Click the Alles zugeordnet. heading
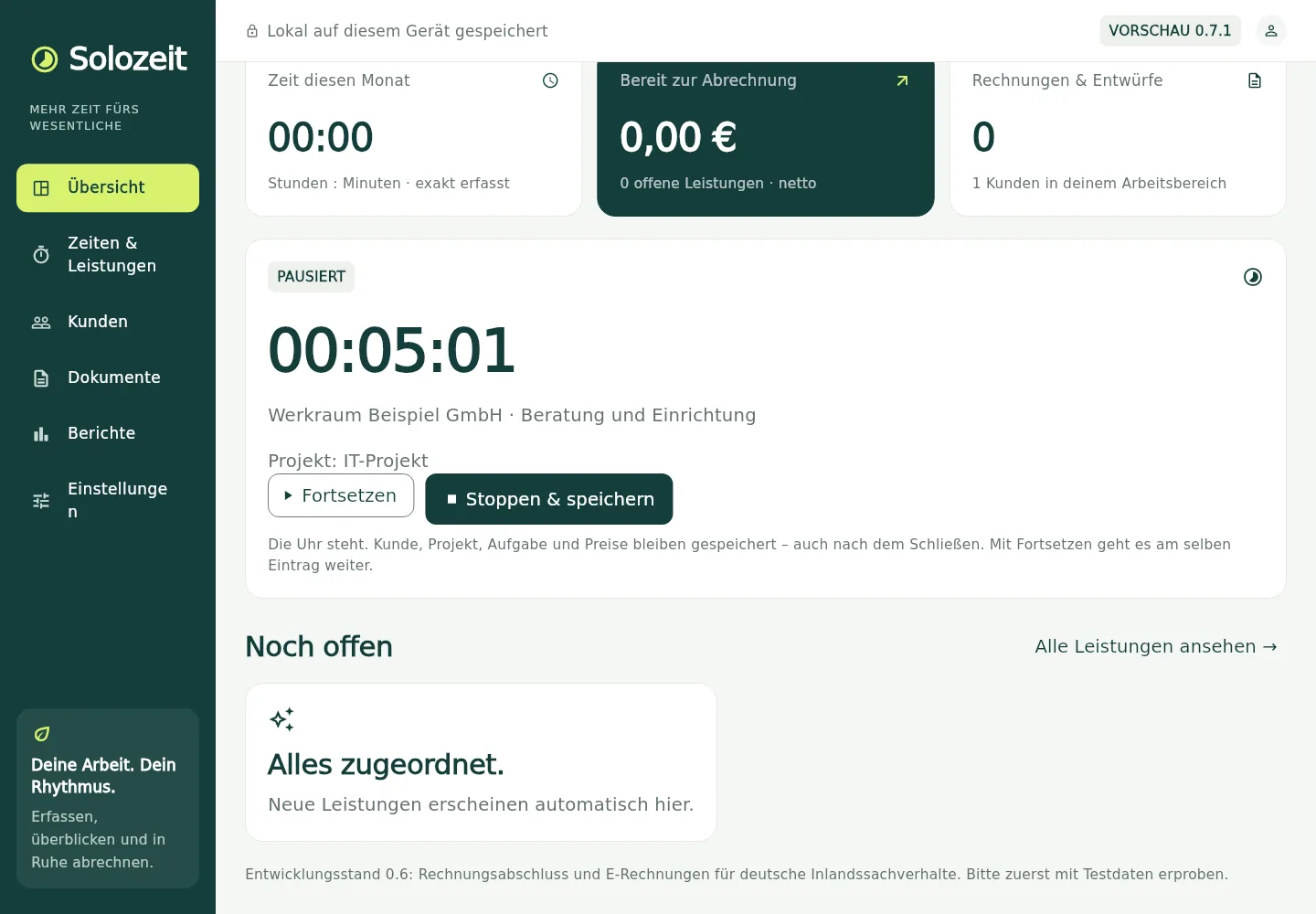Viewport: 1316px width, 914px height. pyautogui.click(x=386, y=764)
